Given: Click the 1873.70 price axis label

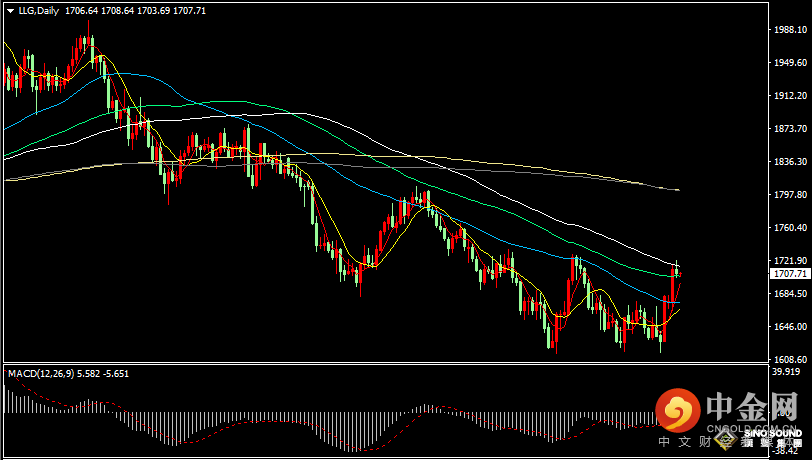Looking at the screenshot, I should pos(791,128).
